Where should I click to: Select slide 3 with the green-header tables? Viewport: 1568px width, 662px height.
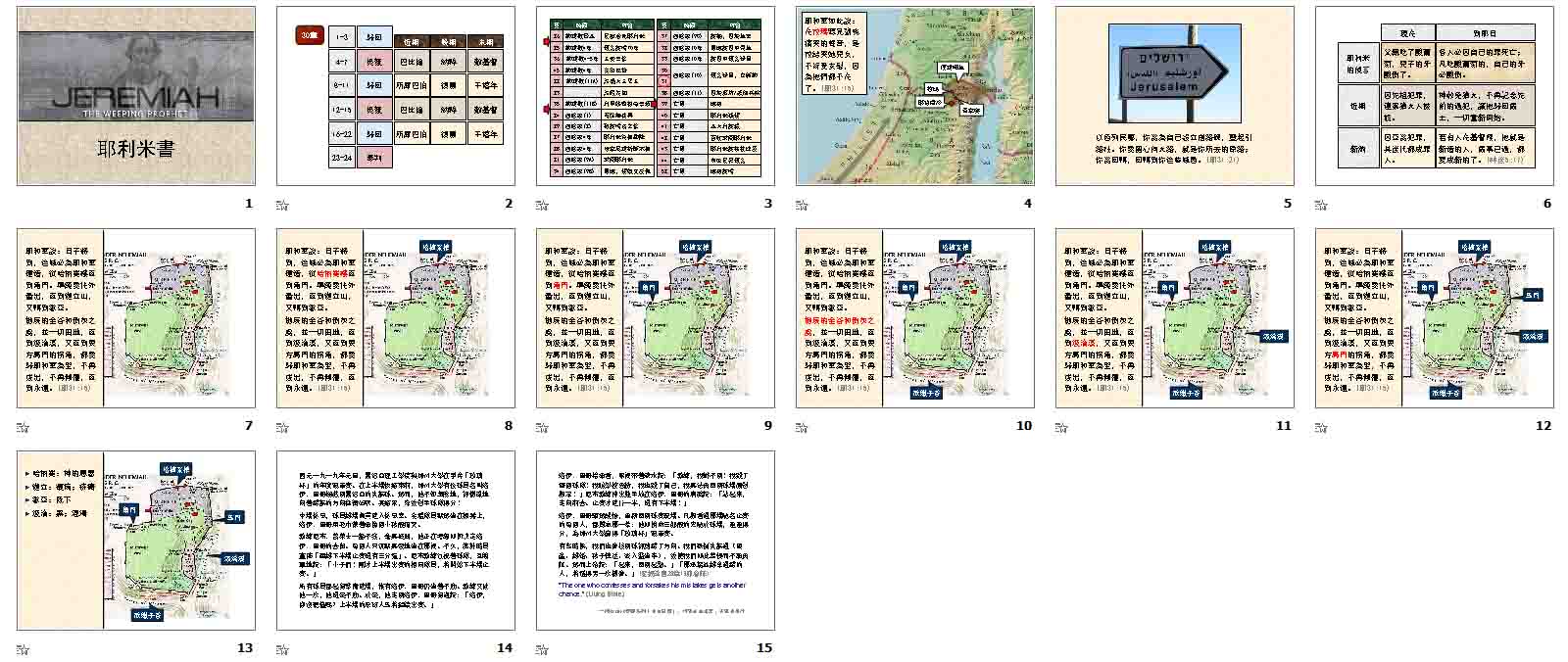[656, 96]
